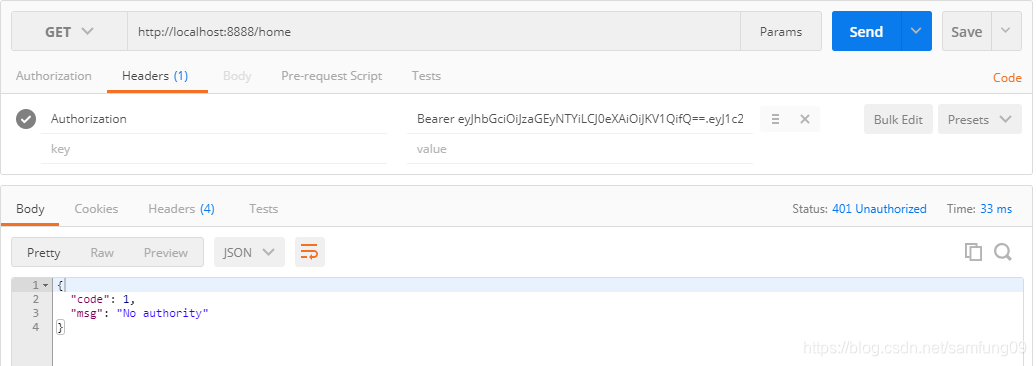Open the Presets dropdown
The width and height of the screenshot is (1036, 366).
click(980, 120)
